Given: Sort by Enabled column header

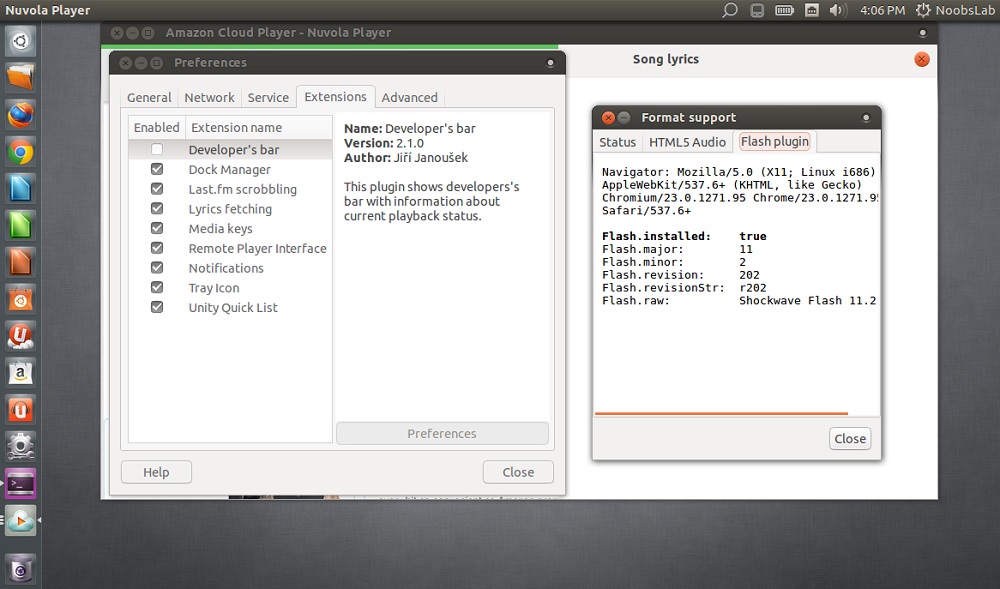Looking at the screenshot, I should click(x=157, y=127).
